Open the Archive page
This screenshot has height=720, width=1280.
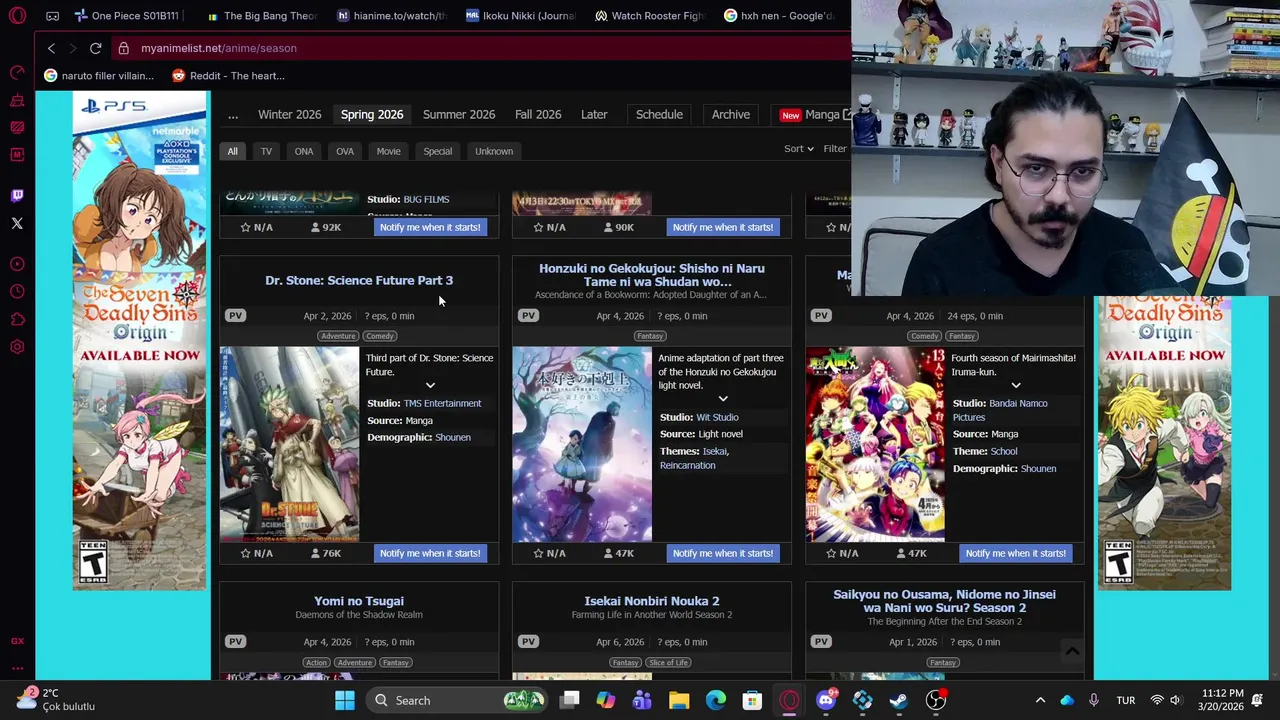pyautogui.click(x=731, y=114)
